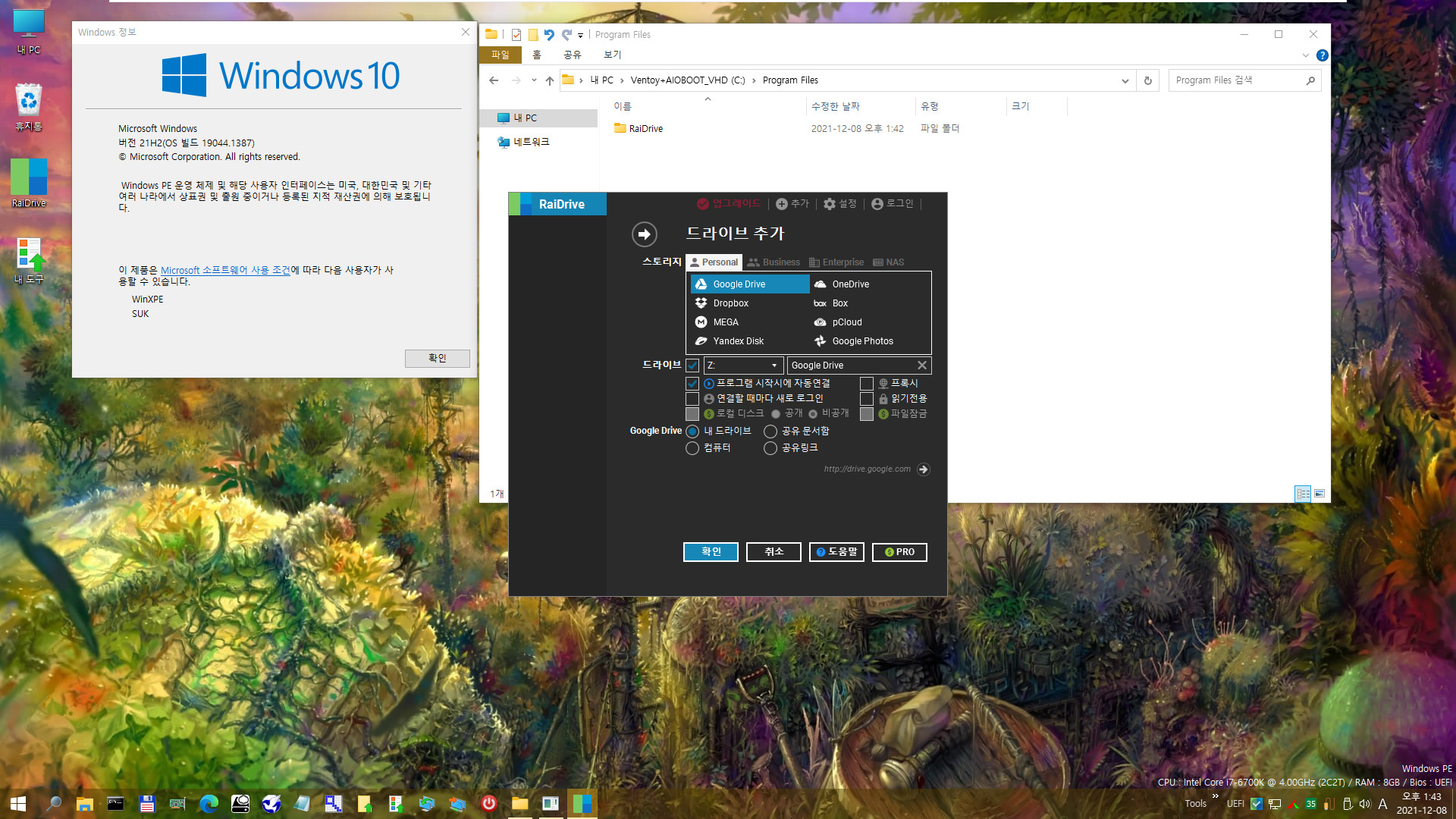This screenshot has height=819, width=1456.
Task: Click the network monitor tray icon
Action: coord(1275,804)
